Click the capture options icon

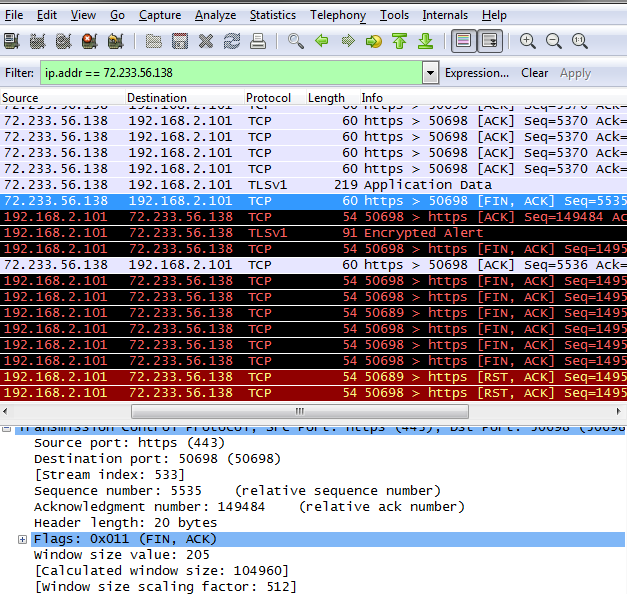(x=38, y=41)
